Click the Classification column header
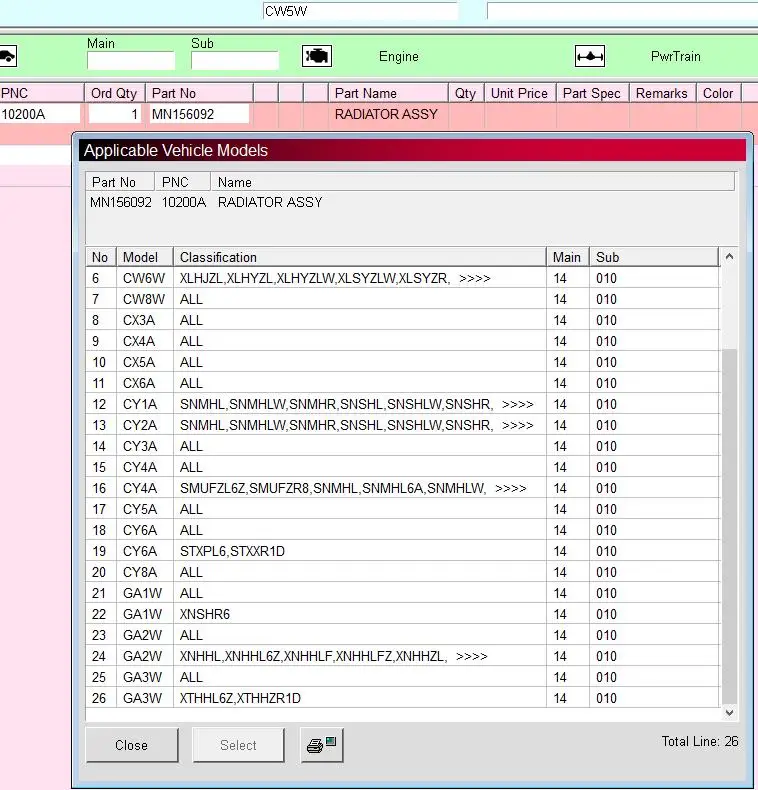Viewport: 758px width, 790px height. point(360,257)
